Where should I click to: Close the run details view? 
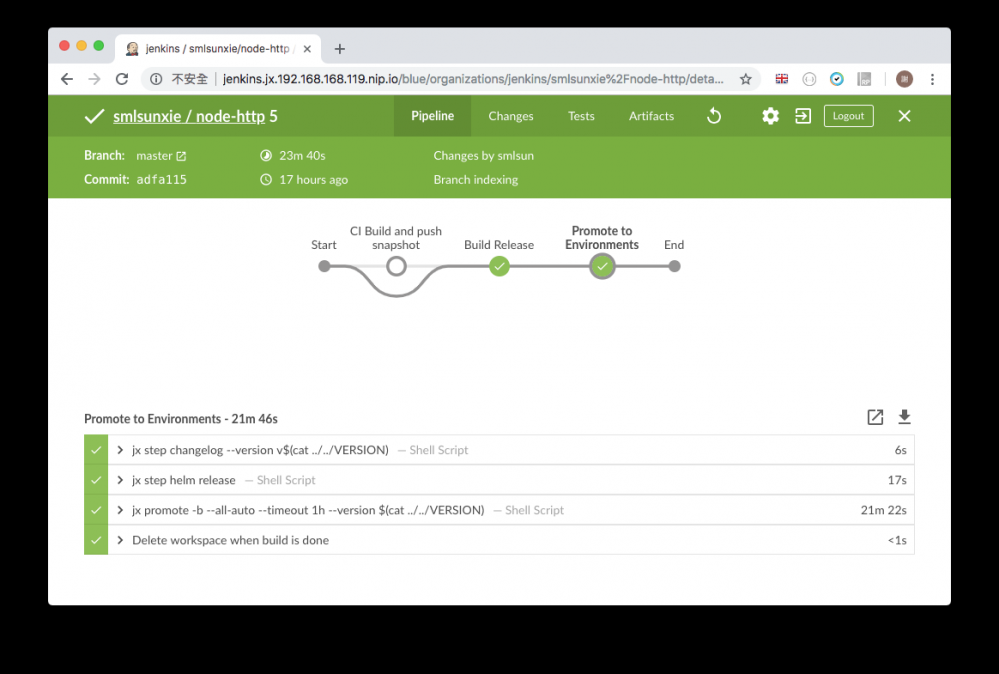pyautogui.click(x=904, y=116)
